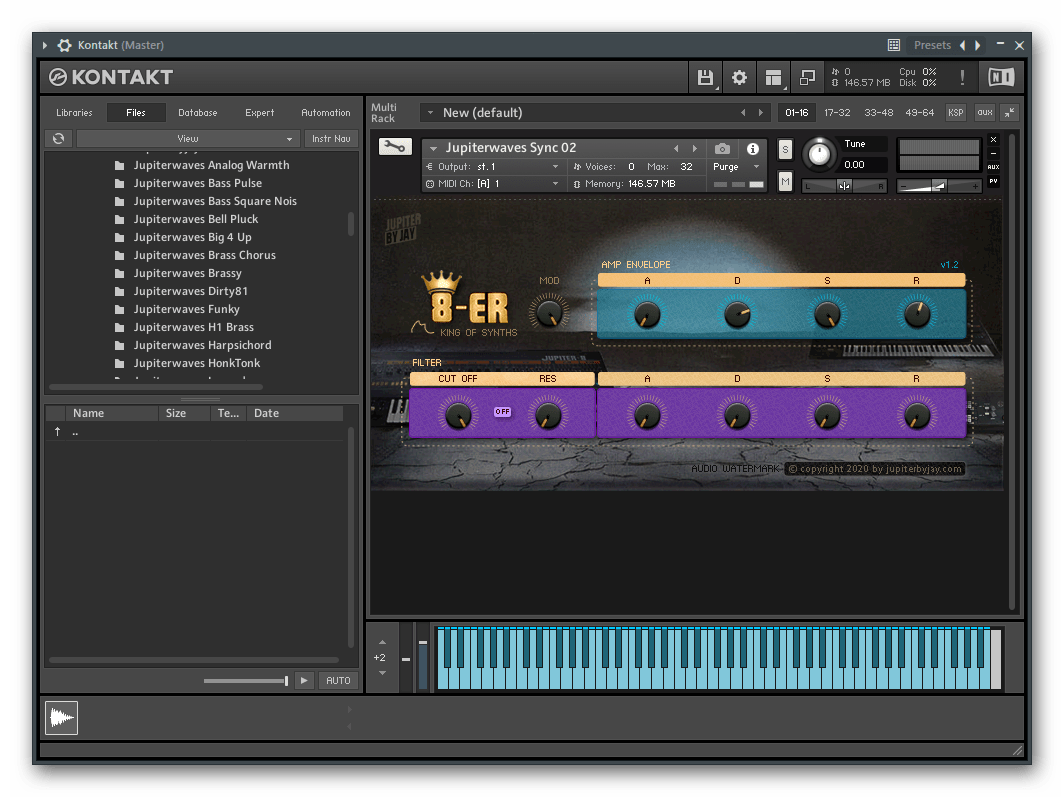This screenshot has width=1064, height=797.
Task: Open the View dropdown in the browser
Action: (x=188, y=138)
